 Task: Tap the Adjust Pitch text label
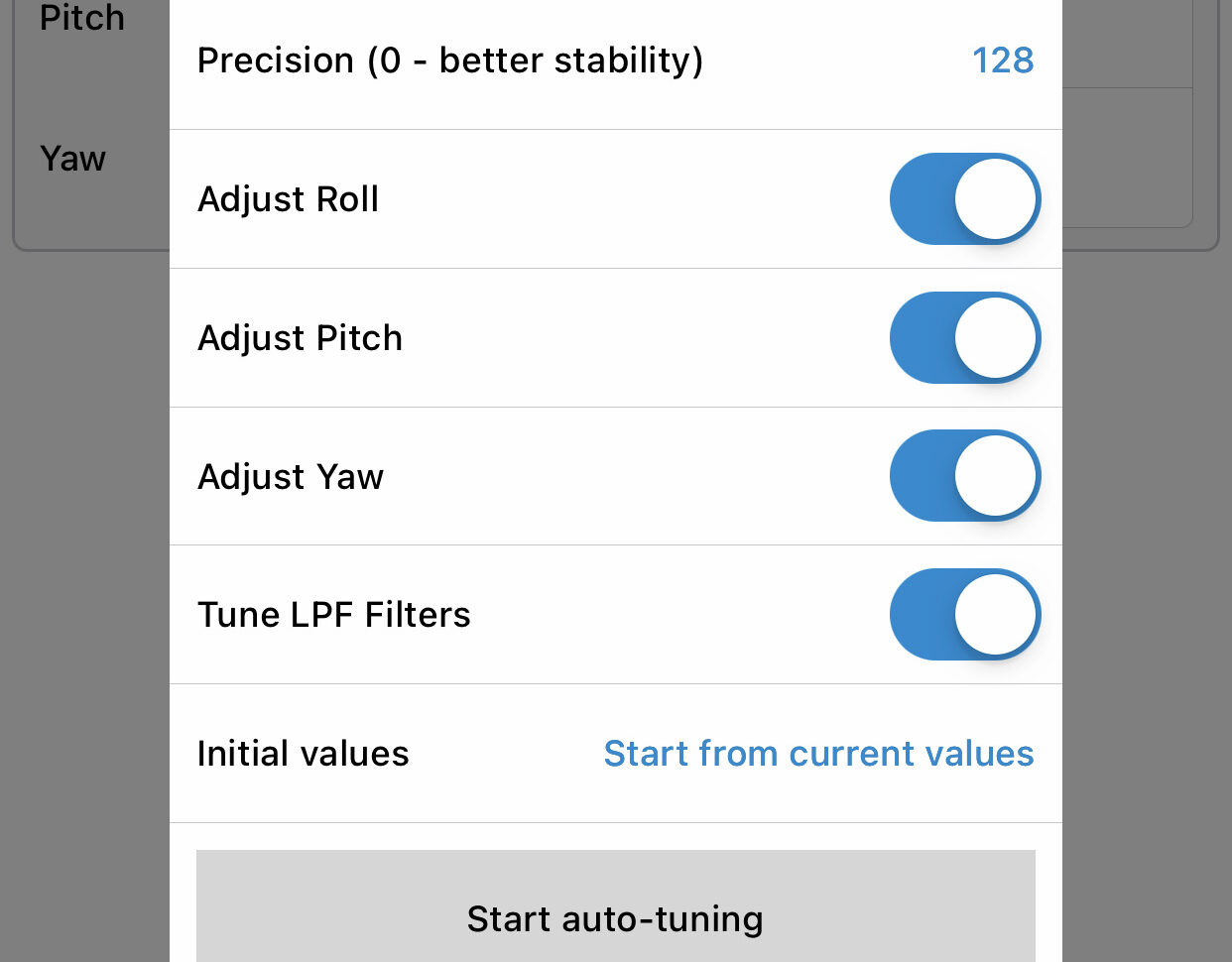(300, 338)
